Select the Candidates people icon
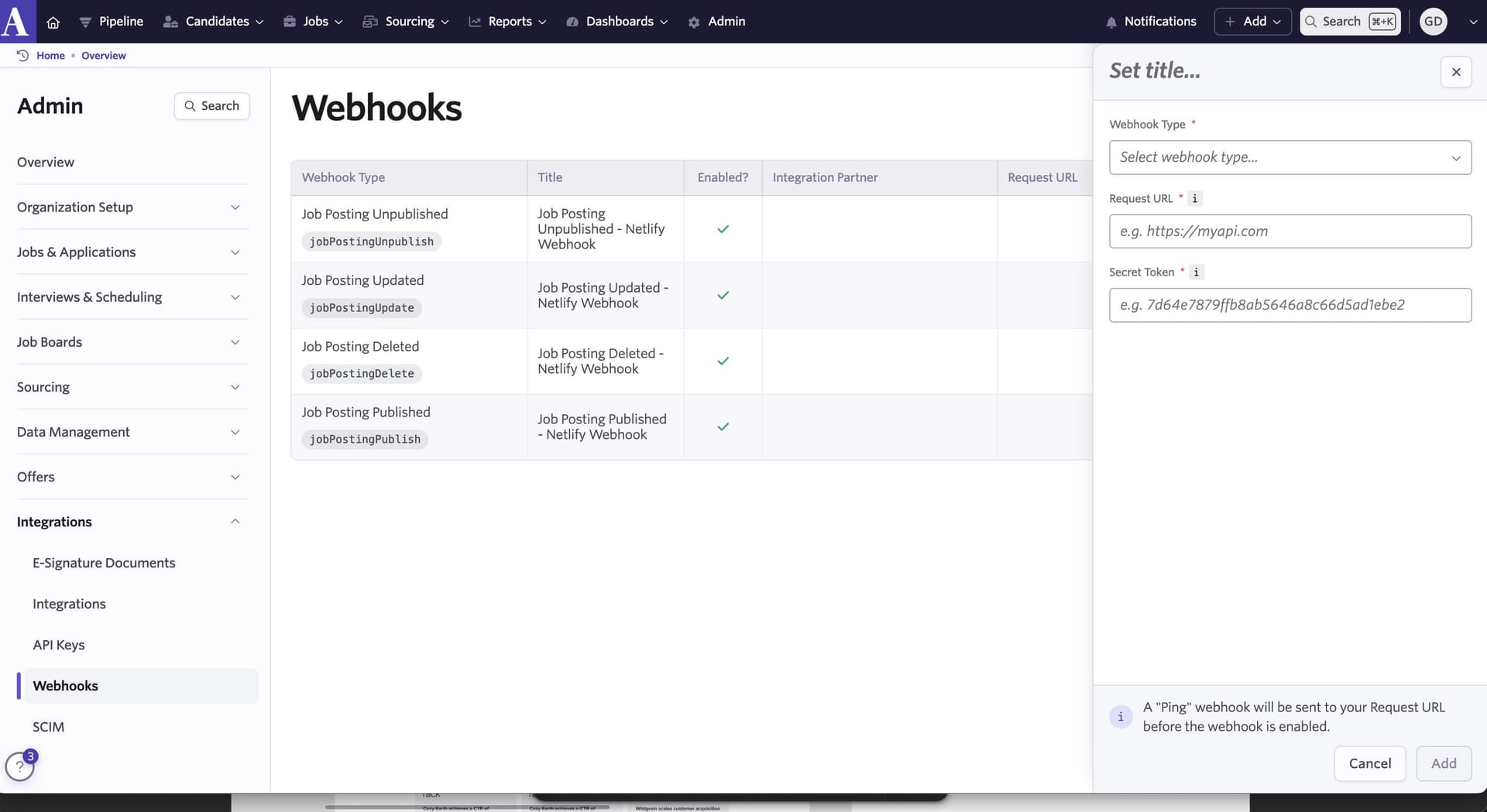This screenshot has height=812, width=1487. click(170, 21)
